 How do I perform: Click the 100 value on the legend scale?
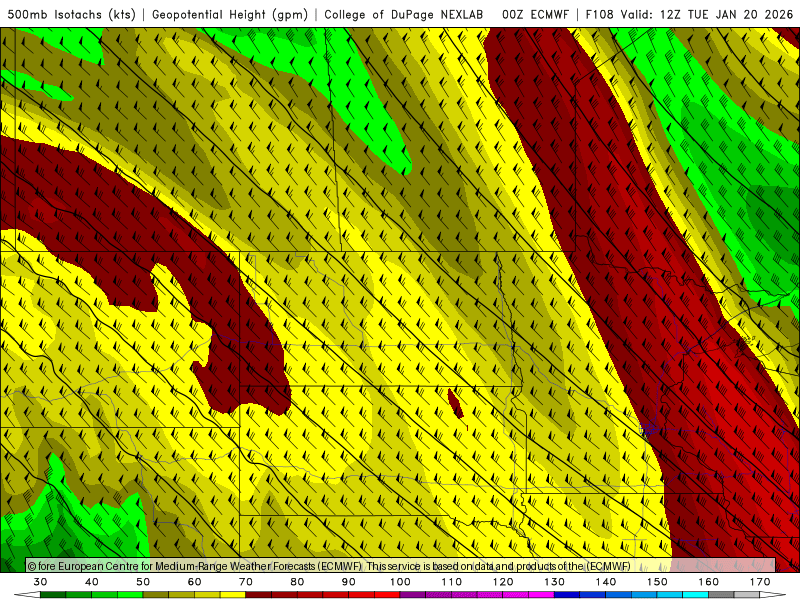pyautogui.click(x=401, y=582)
